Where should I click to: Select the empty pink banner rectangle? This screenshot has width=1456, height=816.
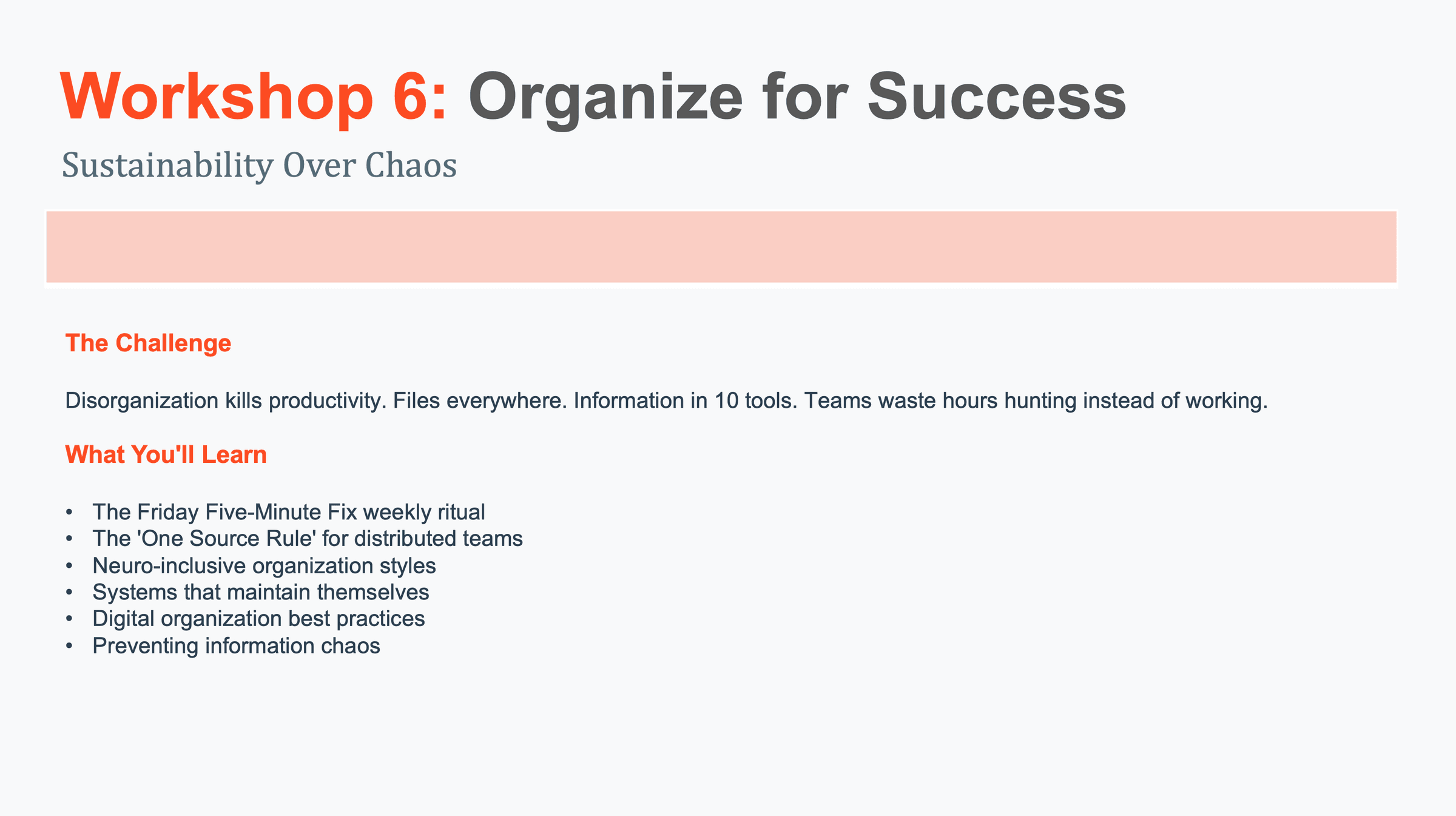point(721,247)
